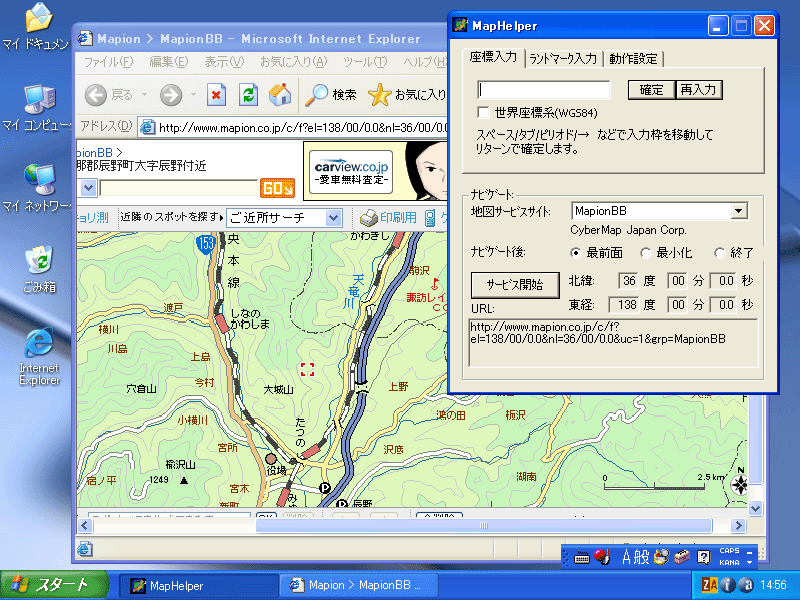Click IE horizontal scroll left arrow
Image resolution: width=800 pixels, height=600 pixels.
[x=85, y=526]
